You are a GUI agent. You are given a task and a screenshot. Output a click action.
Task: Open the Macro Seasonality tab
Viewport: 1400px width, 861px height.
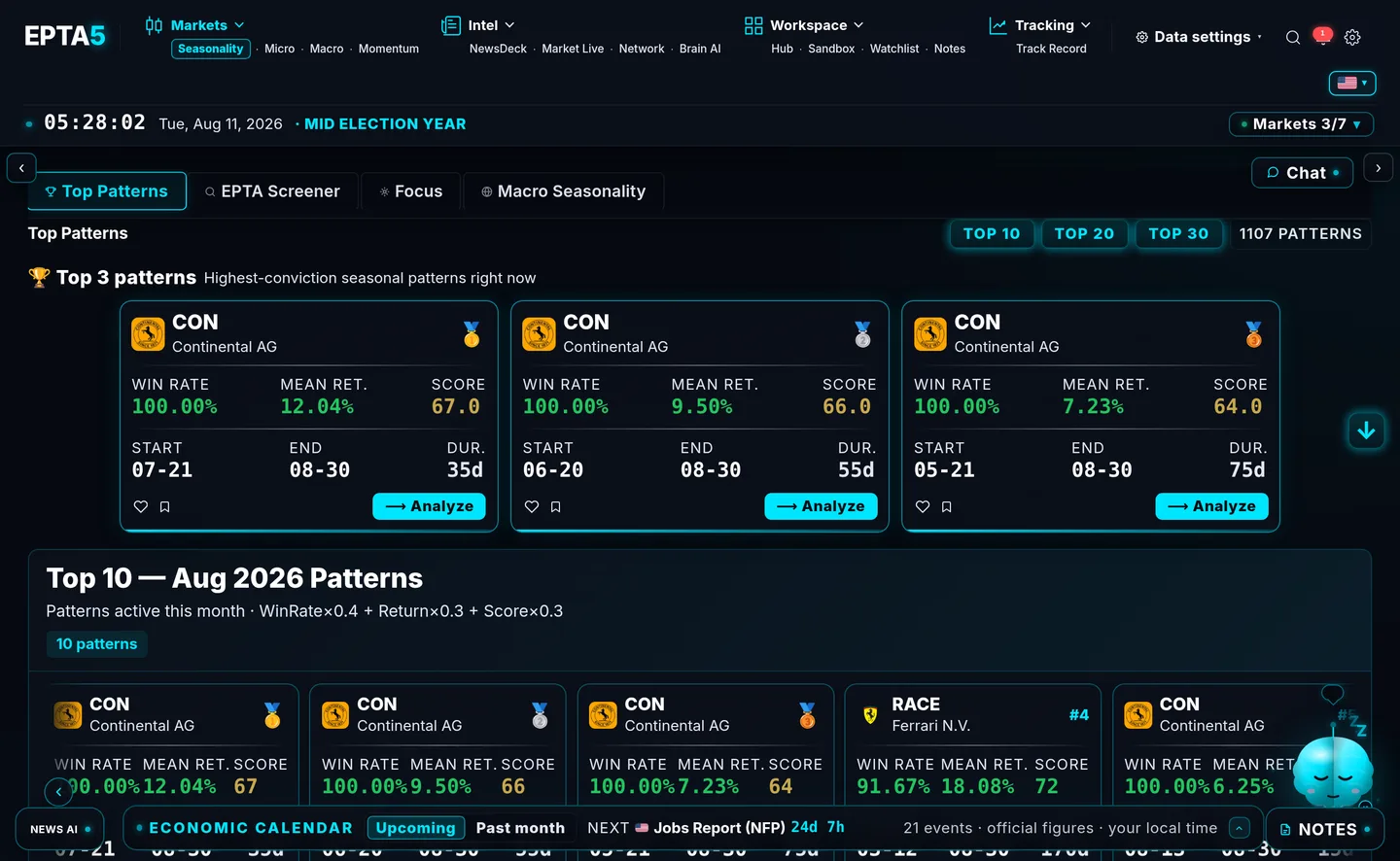564,191
